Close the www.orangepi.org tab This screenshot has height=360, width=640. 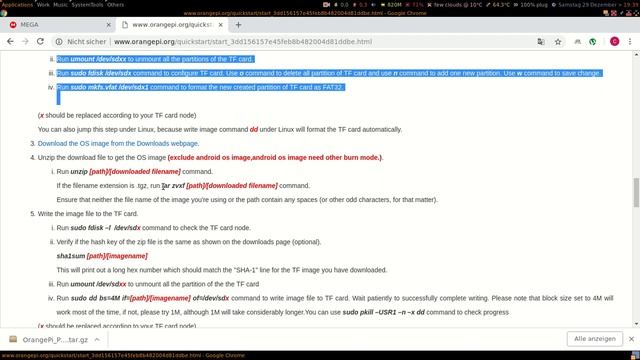pyautogui.click(x=220, y=25)
